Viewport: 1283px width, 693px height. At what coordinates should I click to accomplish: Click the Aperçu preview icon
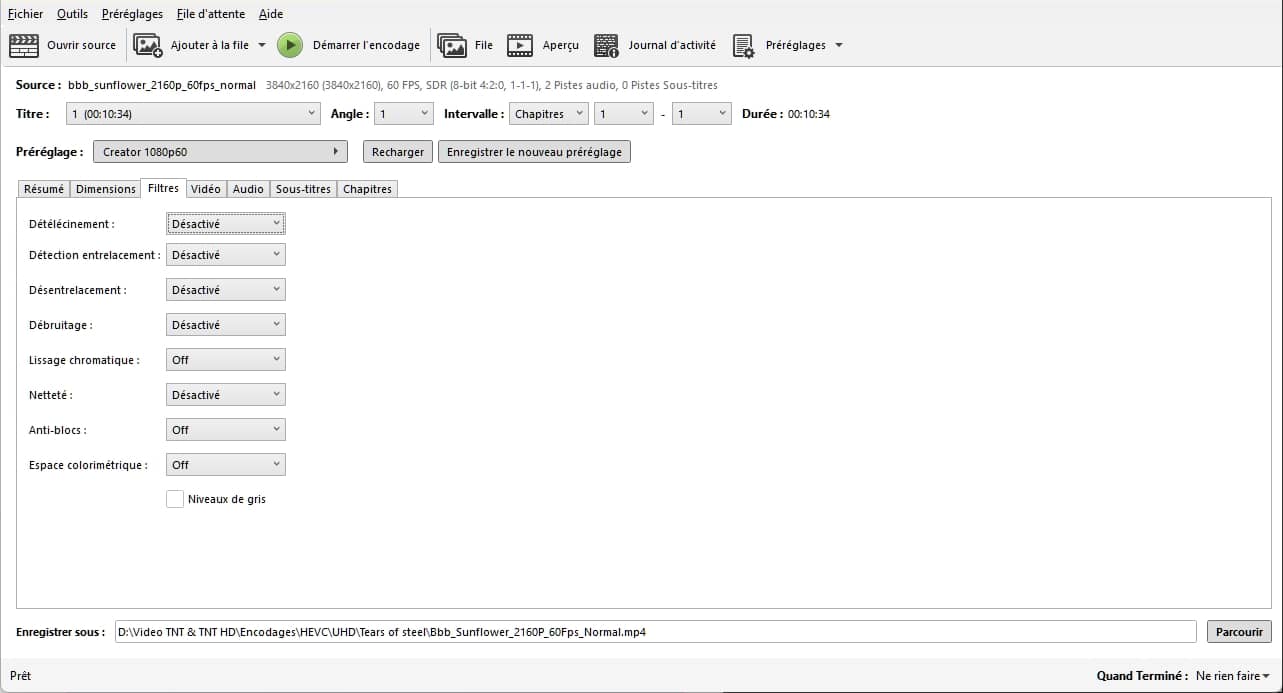(x=520, y=45)
